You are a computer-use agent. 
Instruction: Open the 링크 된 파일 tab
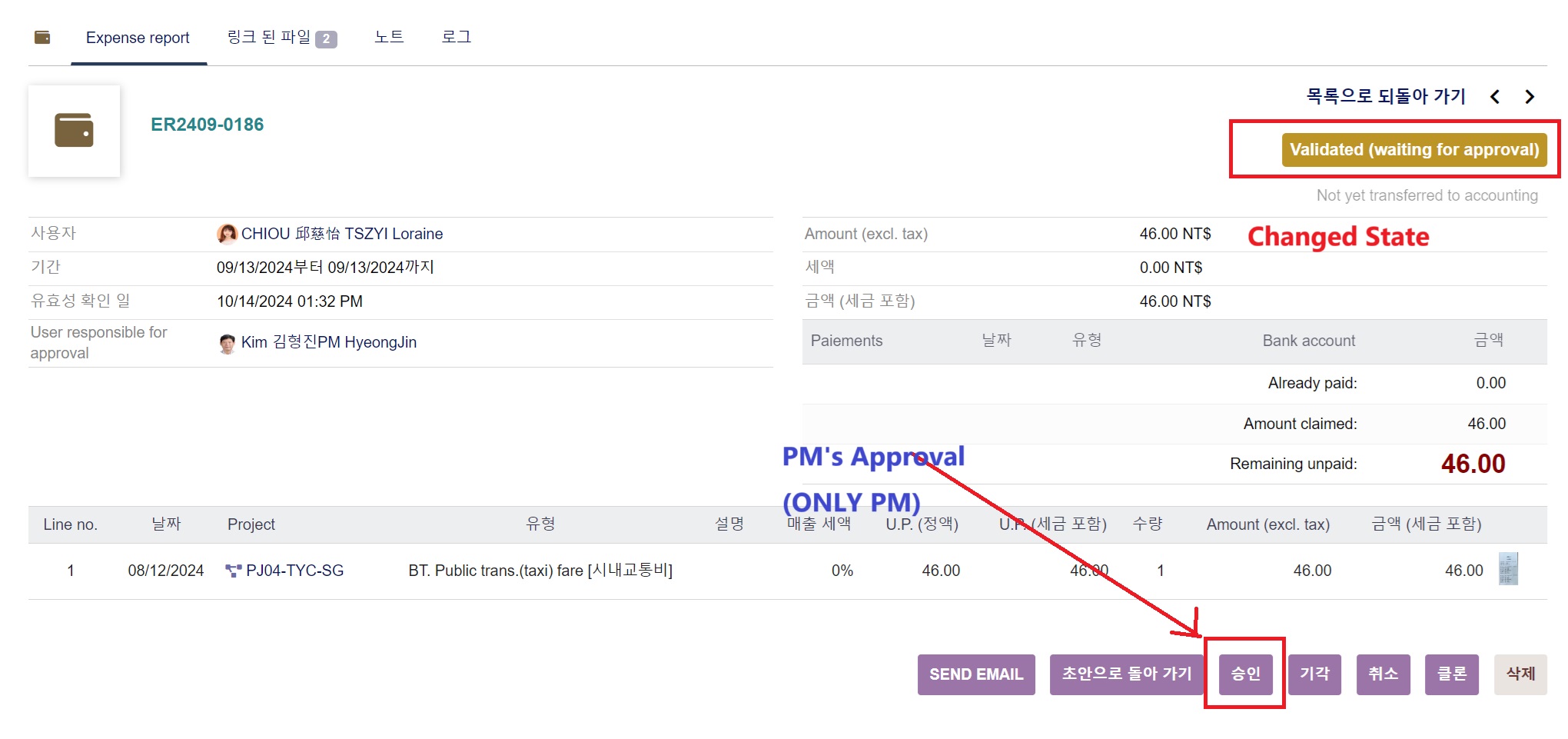click(281, 38)
